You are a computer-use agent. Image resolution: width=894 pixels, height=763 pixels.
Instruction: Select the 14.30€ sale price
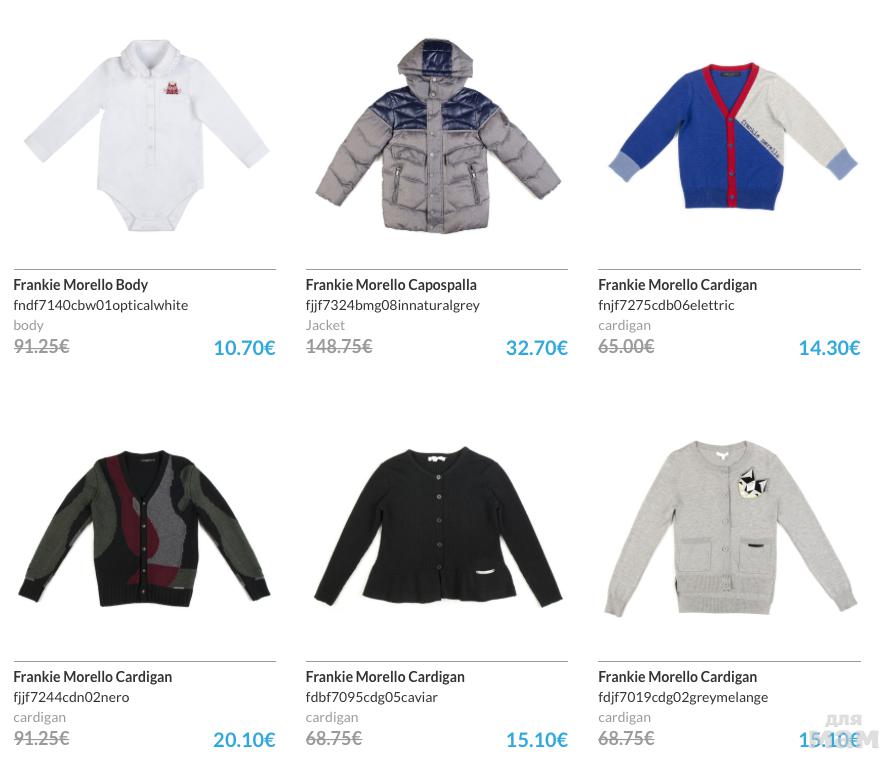pos(829,348)
